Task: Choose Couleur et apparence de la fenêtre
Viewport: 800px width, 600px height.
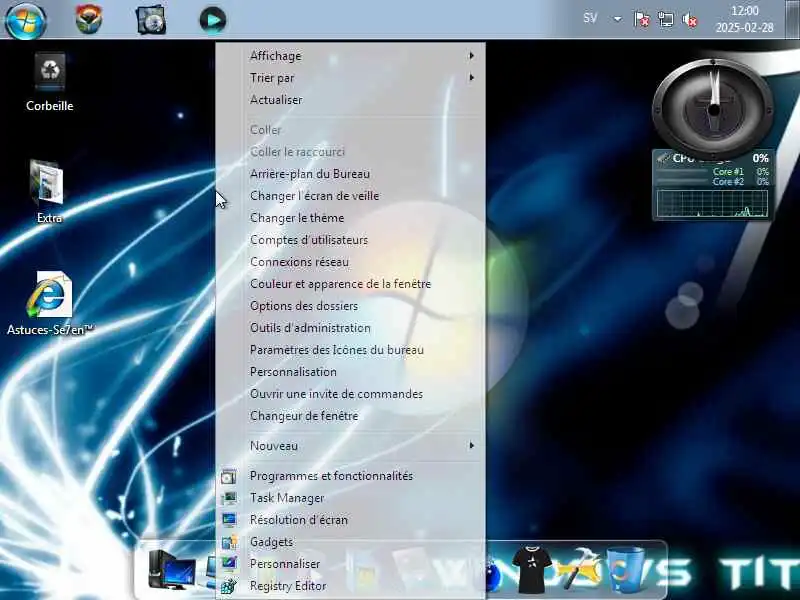Action: 351,284
